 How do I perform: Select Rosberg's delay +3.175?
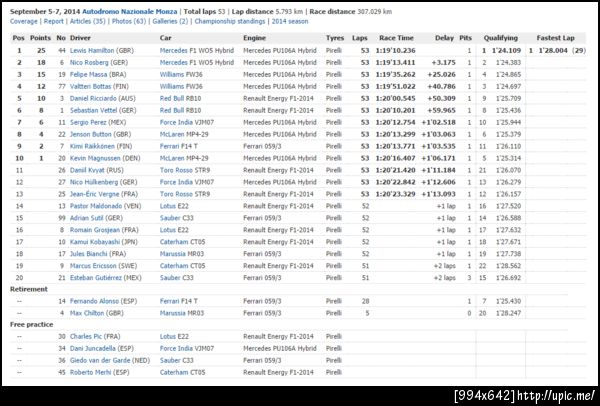tap(443, 62)
